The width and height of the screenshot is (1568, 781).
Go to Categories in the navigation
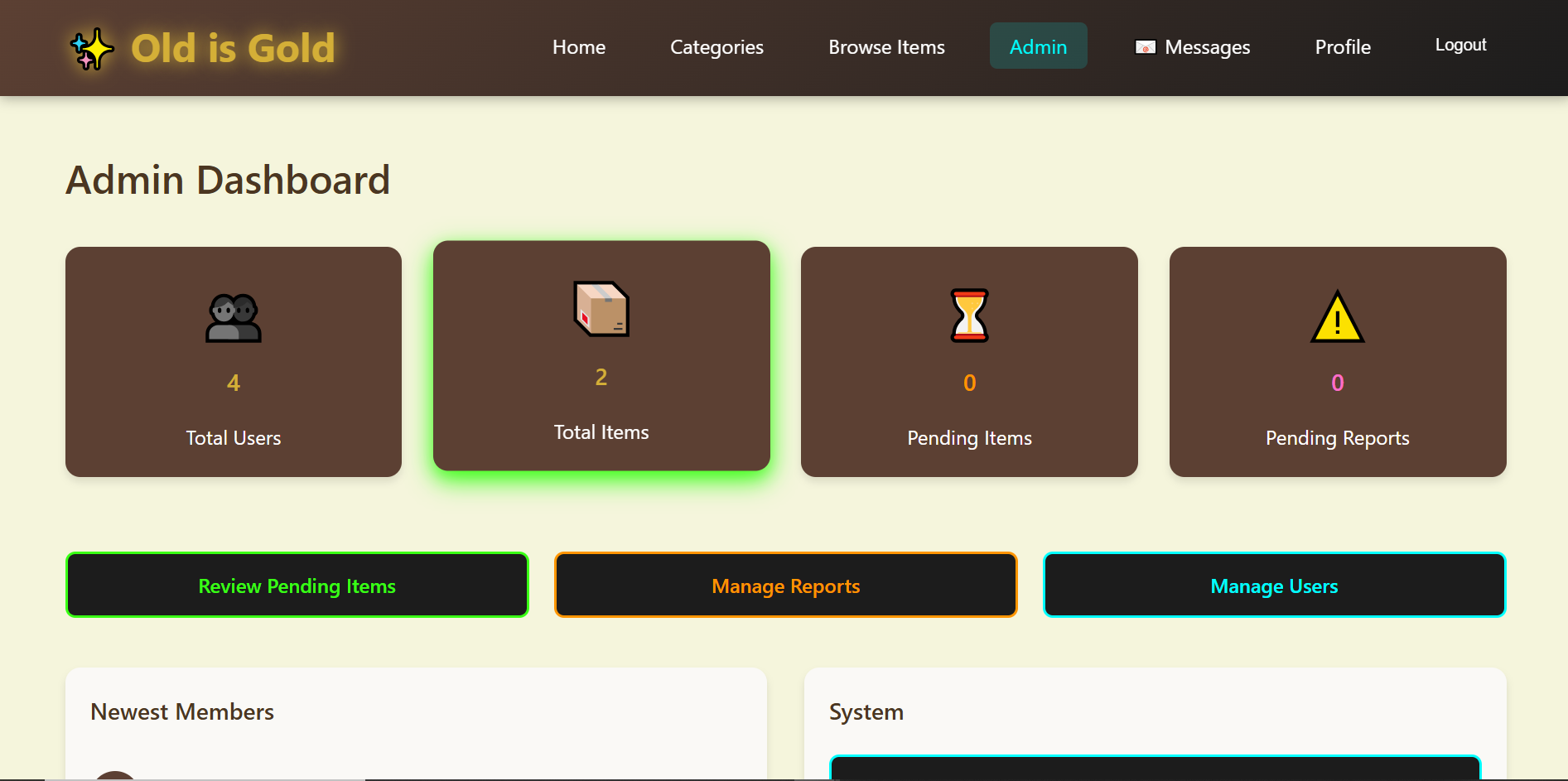point(716,47)
